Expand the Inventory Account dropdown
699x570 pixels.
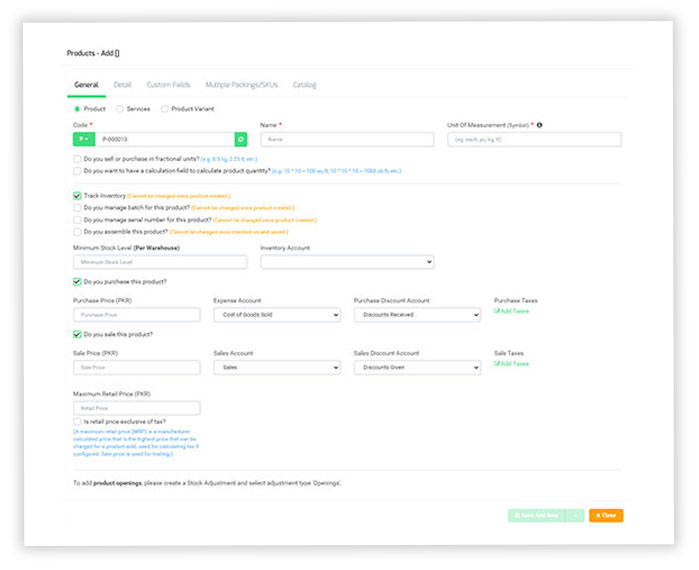click(x=346, y=262)
